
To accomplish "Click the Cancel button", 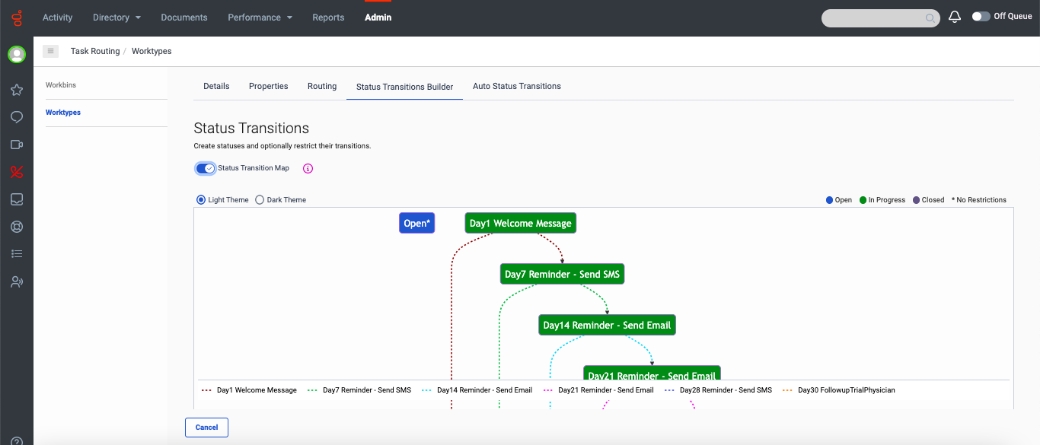I will [207, 427].
